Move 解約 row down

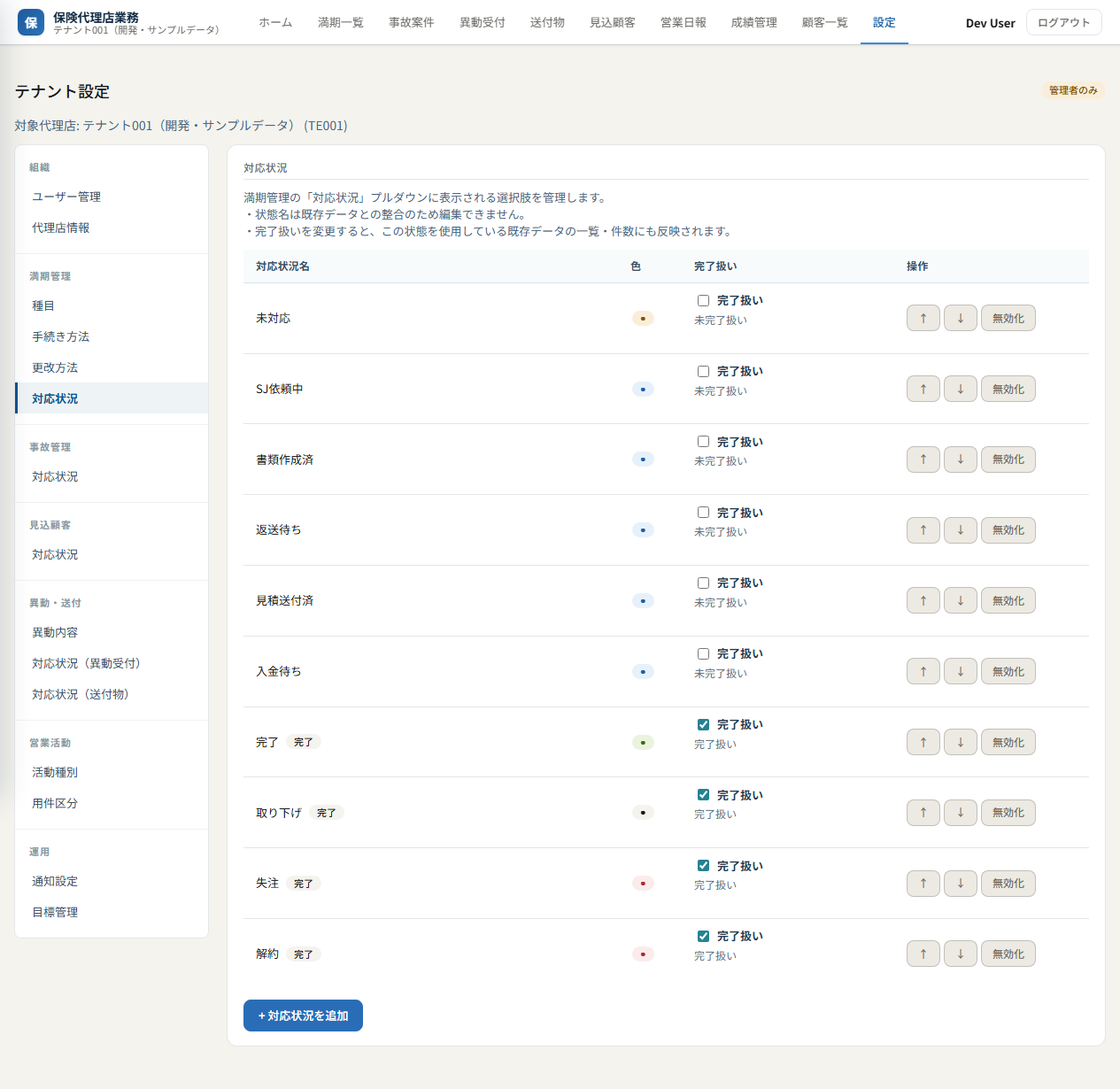coord(961,954)
